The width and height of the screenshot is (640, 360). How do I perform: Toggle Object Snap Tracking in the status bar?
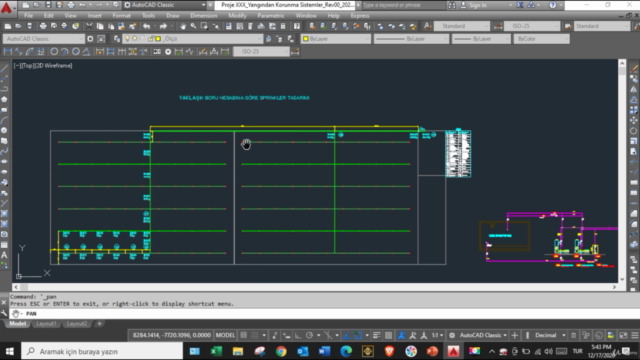pyautogui.click(x=347, y=335)
